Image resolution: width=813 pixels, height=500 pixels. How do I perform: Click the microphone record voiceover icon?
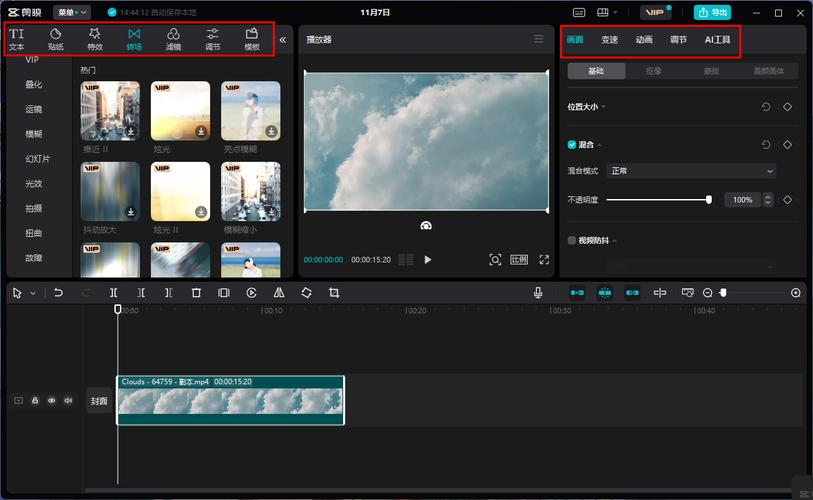tap(538, 293)
